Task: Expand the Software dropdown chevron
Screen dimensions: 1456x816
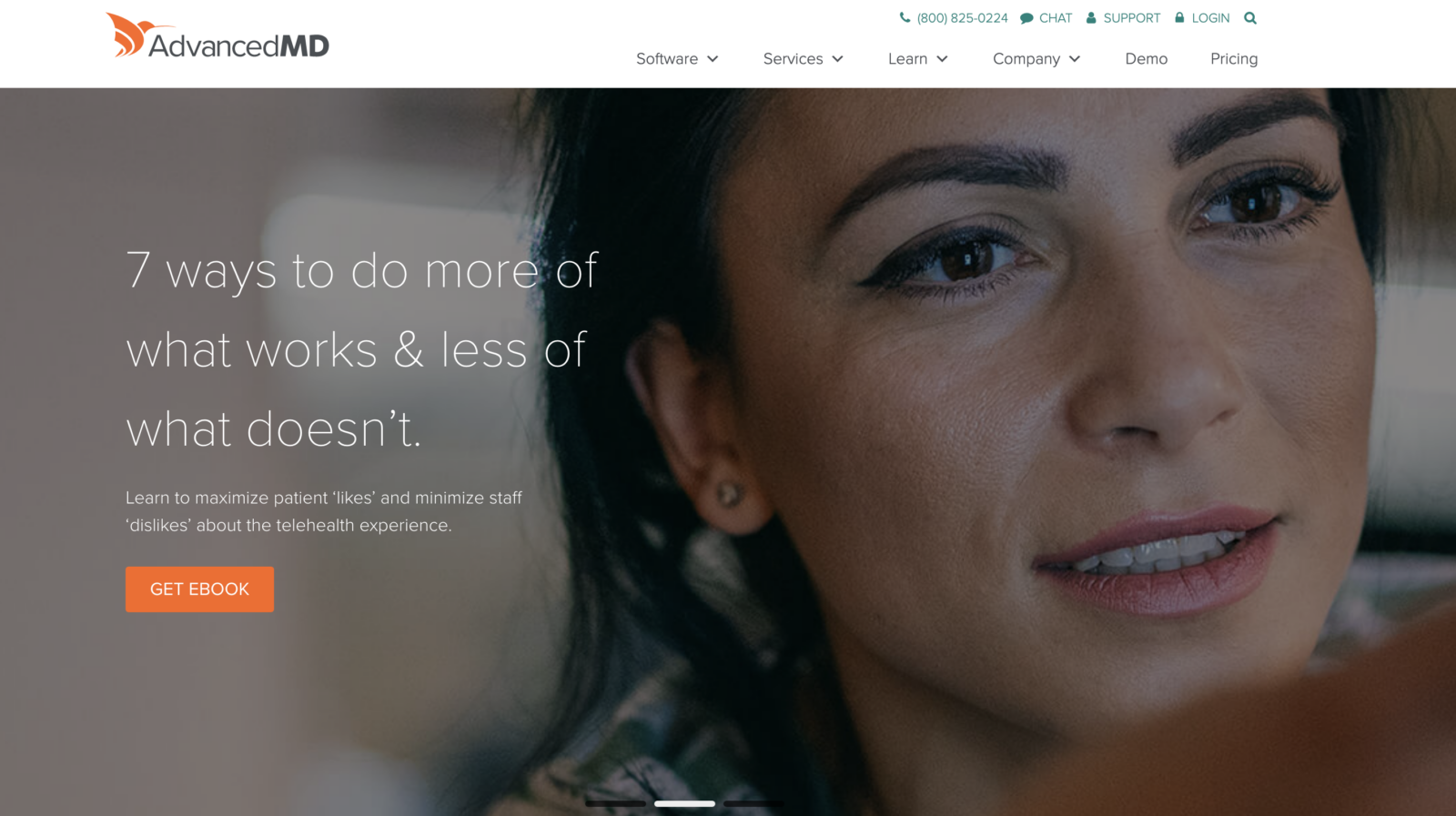Action: (713, 59)
